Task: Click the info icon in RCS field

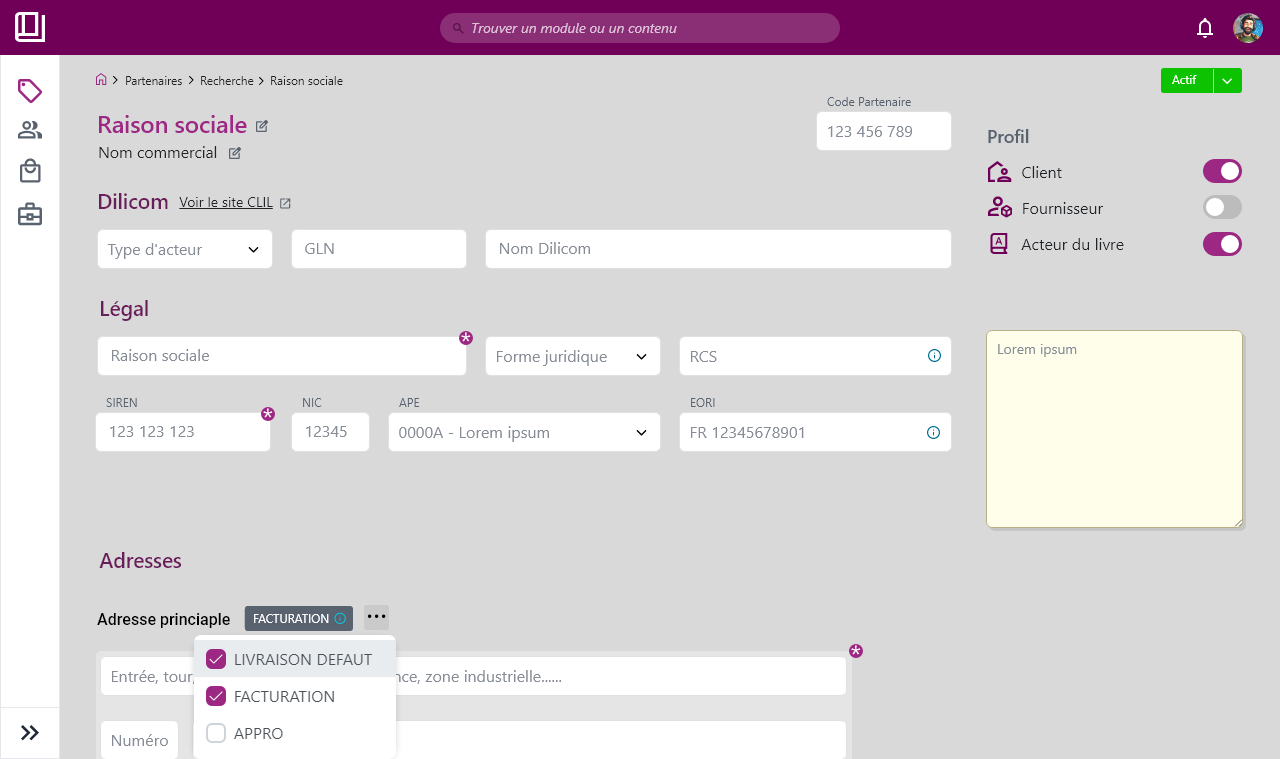Action: coord(934,356)
